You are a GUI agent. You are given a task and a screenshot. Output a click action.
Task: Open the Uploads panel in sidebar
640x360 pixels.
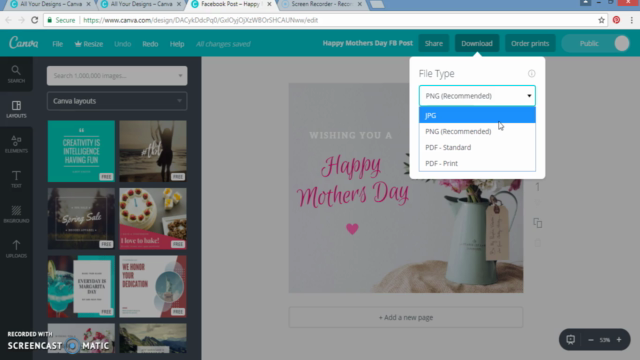tap(16, 249)
